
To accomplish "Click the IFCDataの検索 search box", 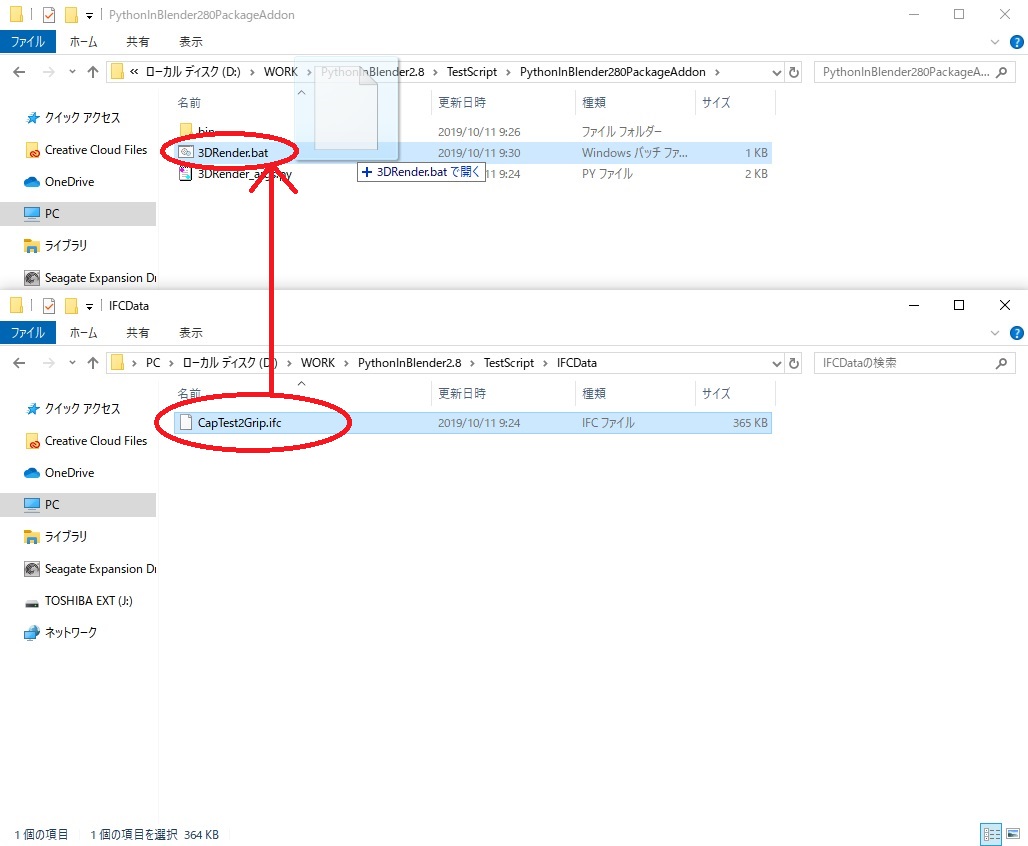I will click(914, 363).
